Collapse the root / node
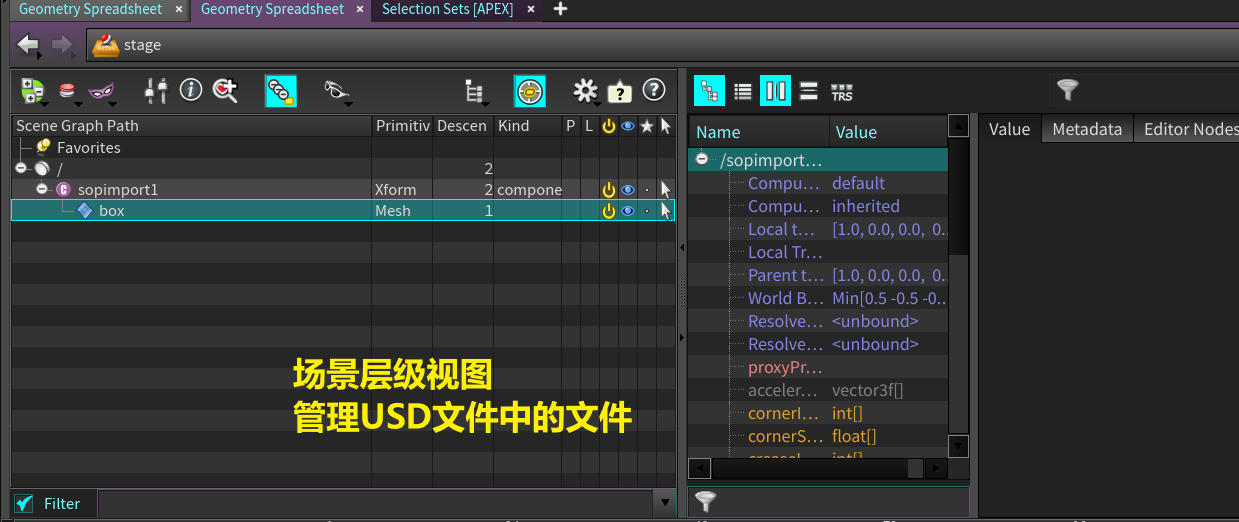Viewport: 1239px width, 522px height. [21, 168]
